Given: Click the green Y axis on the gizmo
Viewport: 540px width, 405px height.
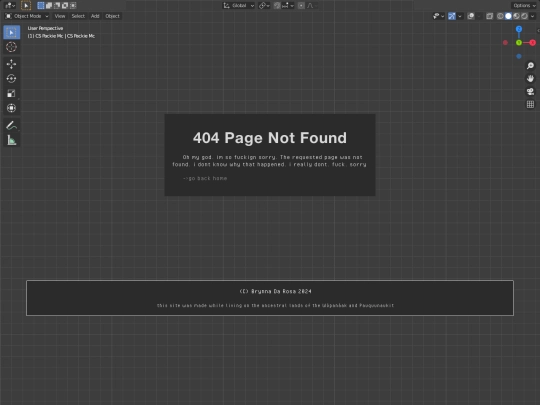Looking at the screenshot, I should click(x=519, y=43).
